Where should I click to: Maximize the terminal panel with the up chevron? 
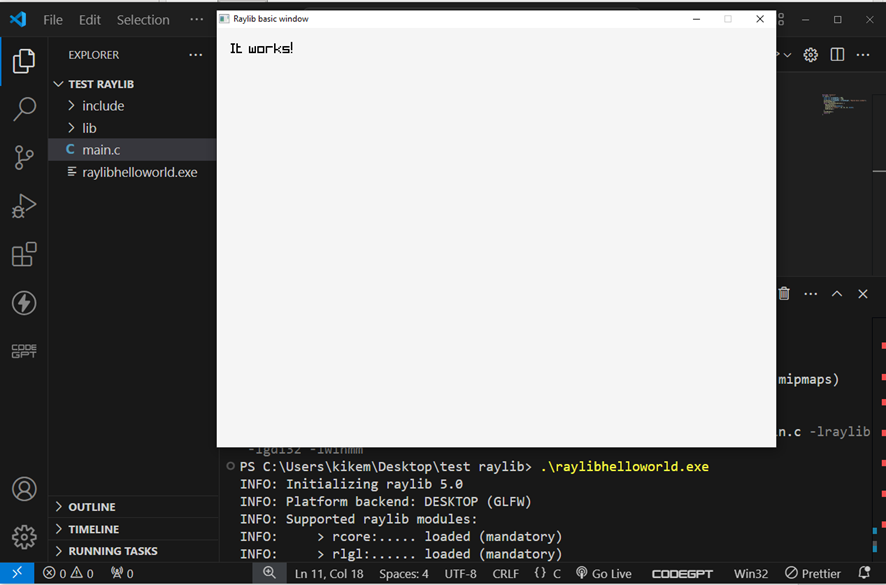pyautogui.click(x=837, y=294)
